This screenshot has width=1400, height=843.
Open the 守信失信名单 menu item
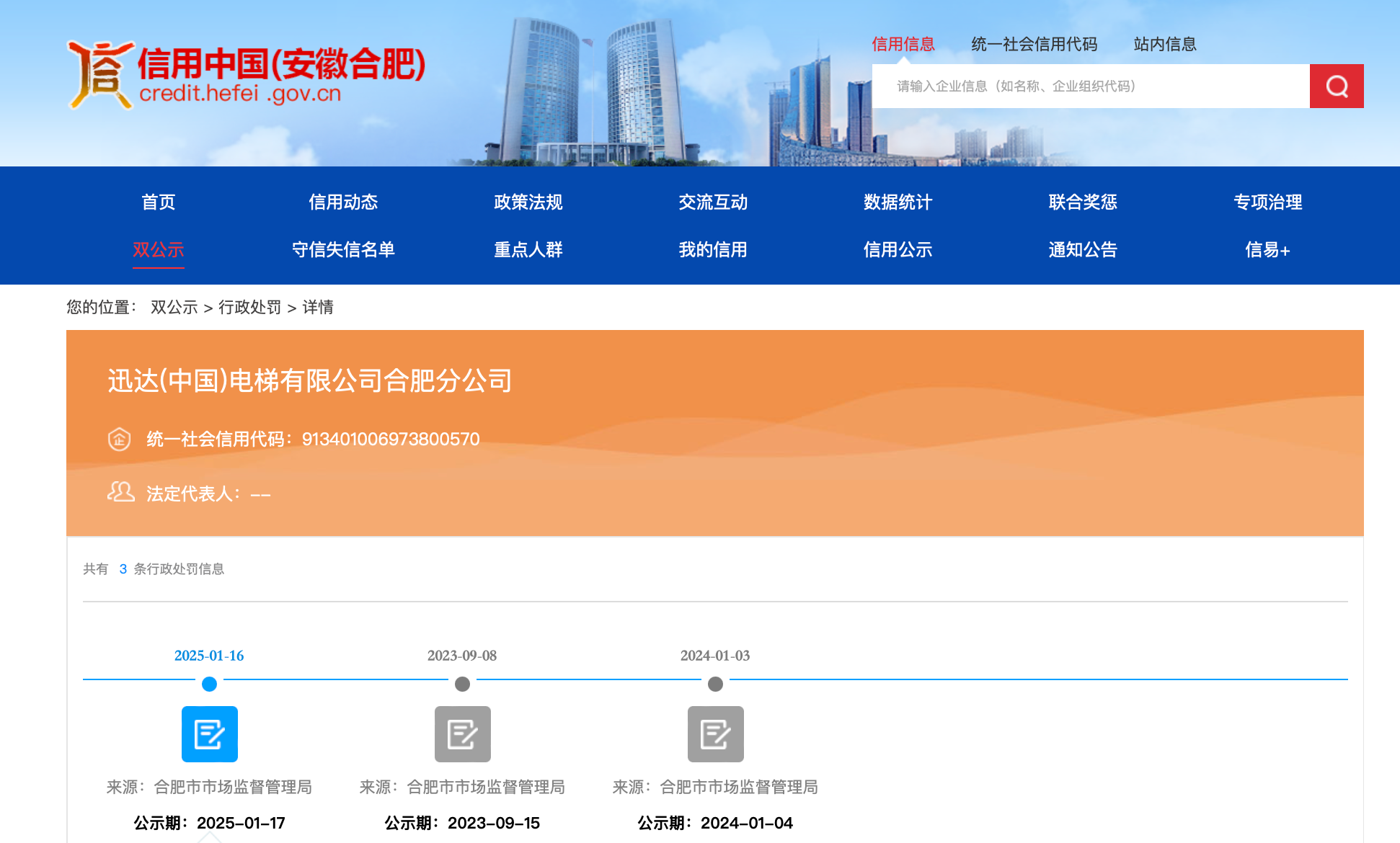coord(343,249)
